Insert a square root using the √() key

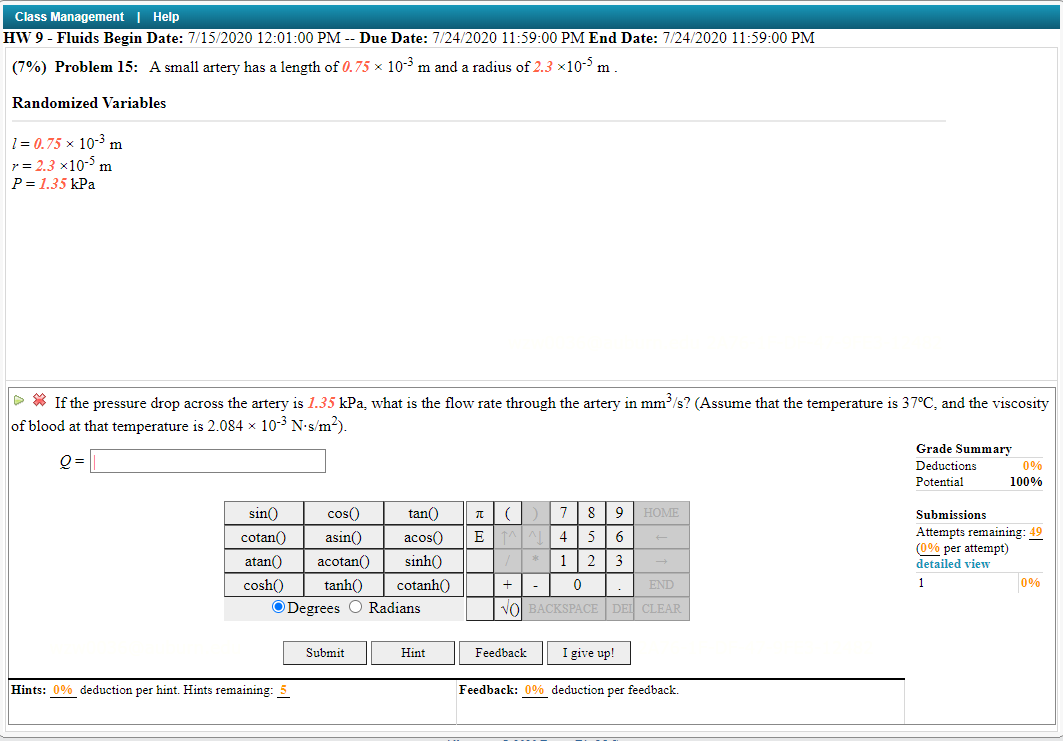[510, 608]
